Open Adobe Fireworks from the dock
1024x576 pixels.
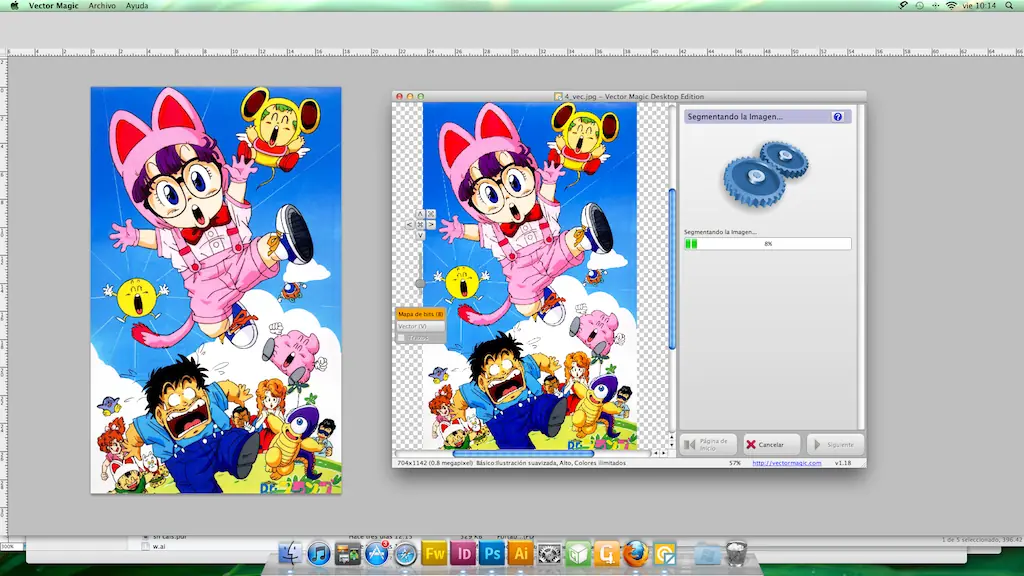click(x=434, y=554)
